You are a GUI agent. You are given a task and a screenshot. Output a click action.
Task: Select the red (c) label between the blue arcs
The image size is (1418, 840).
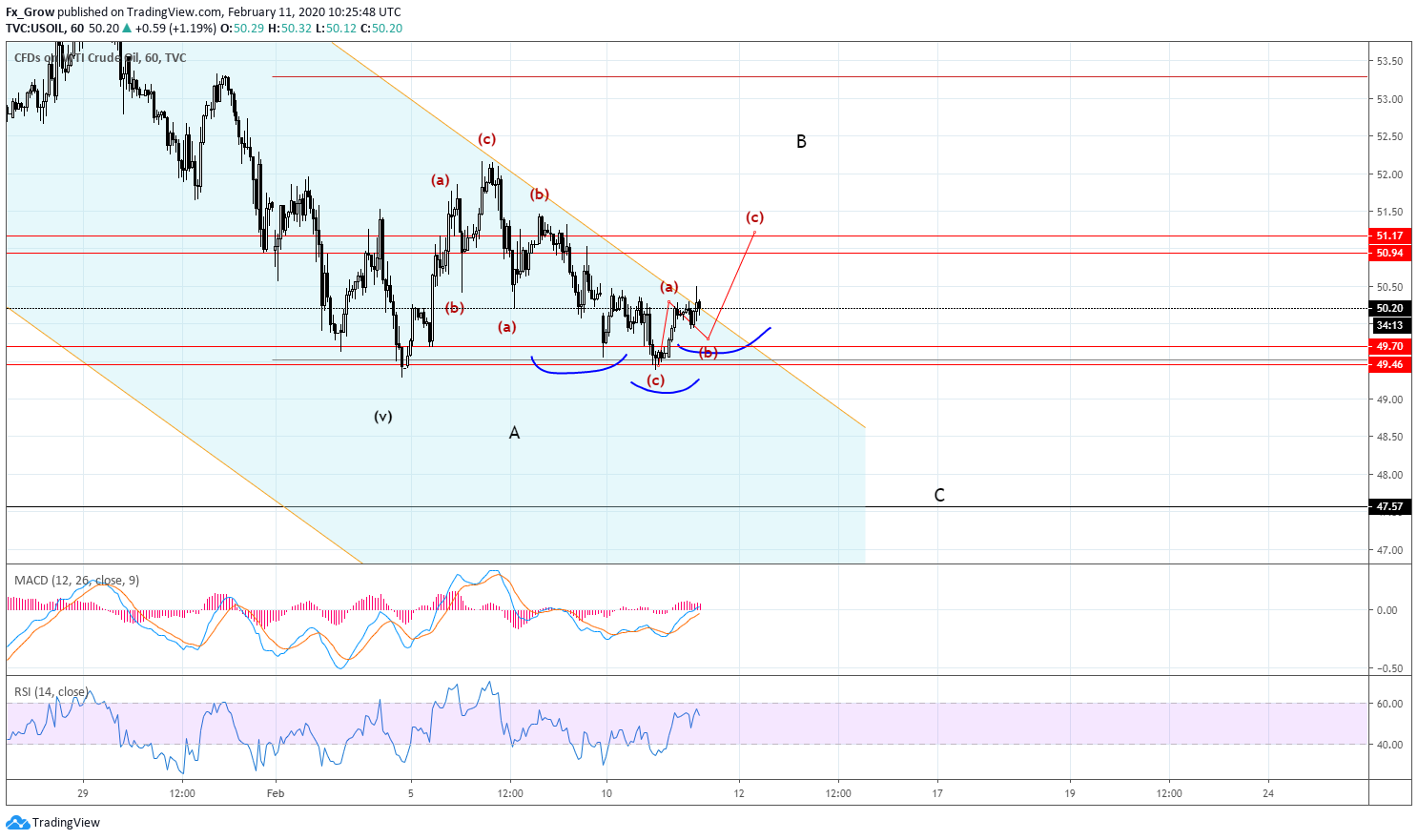(655, 380)
